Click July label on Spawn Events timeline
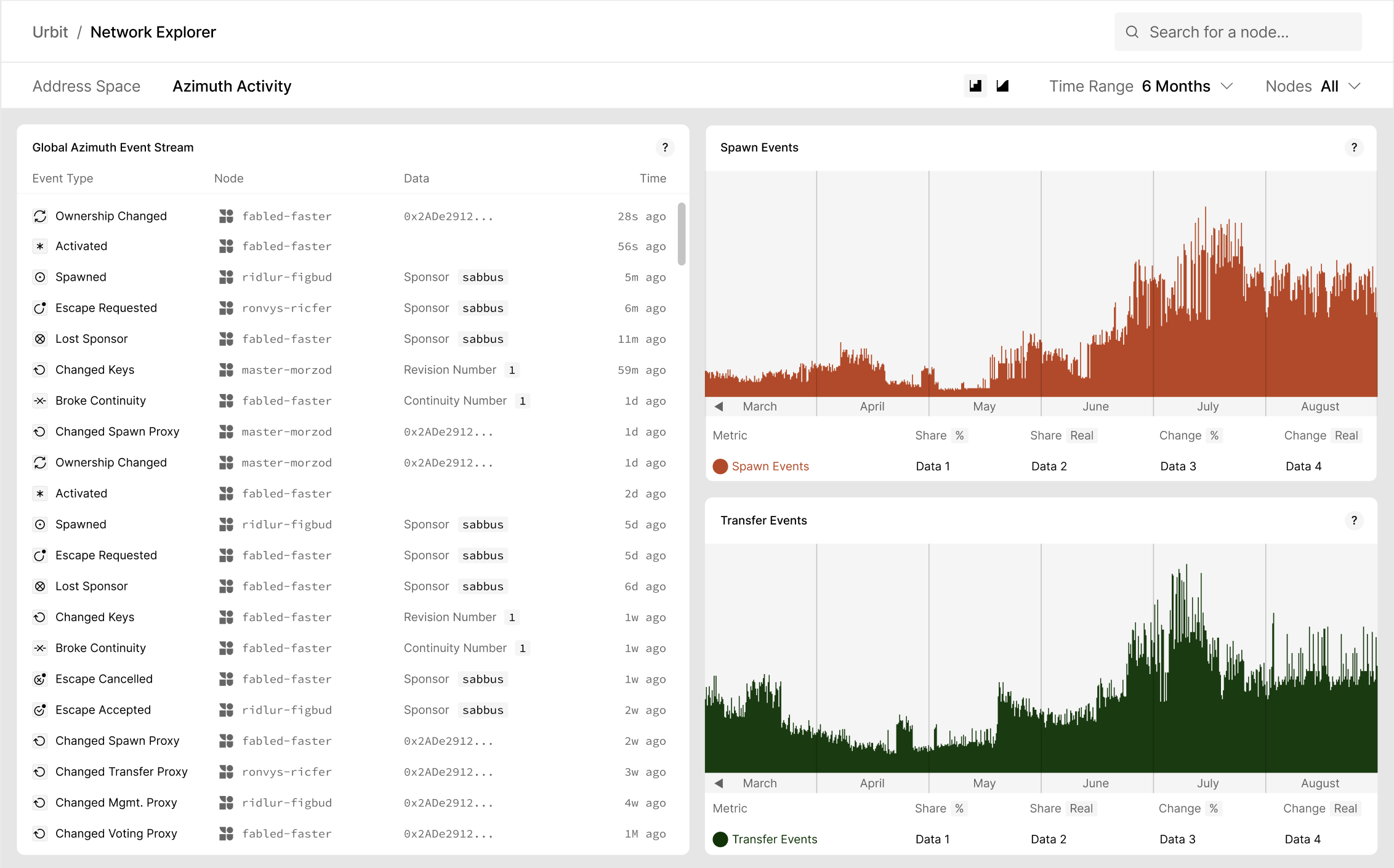 [1207, 406]
